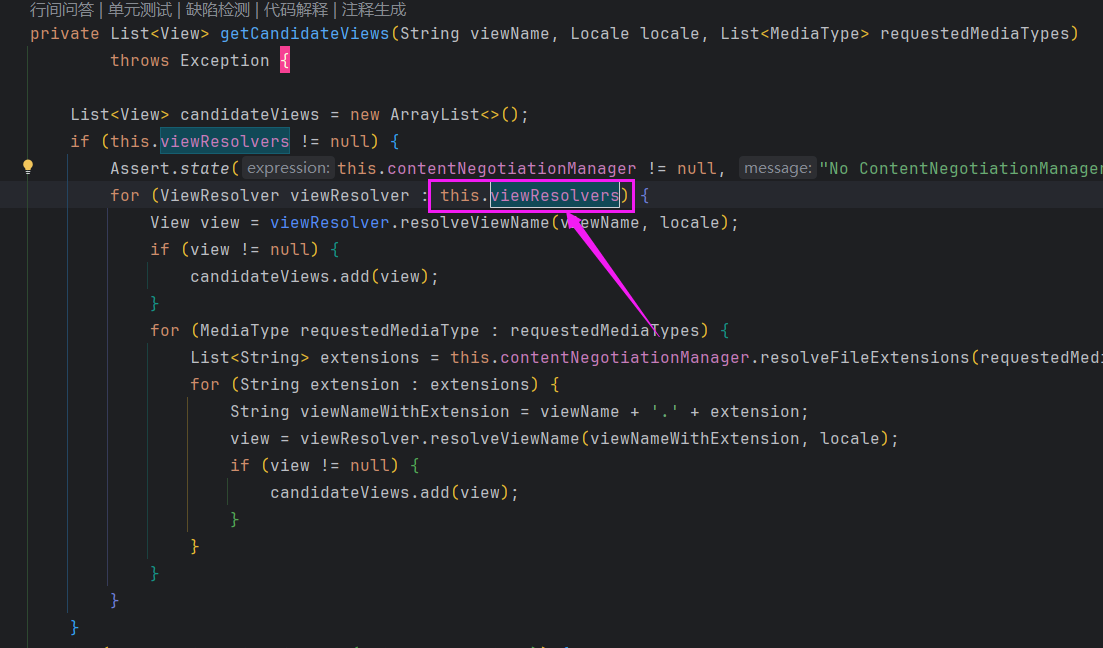Click requestedMediaTypes in the MediaType for-loop
1103x648 pixels.
coord(605,331)
